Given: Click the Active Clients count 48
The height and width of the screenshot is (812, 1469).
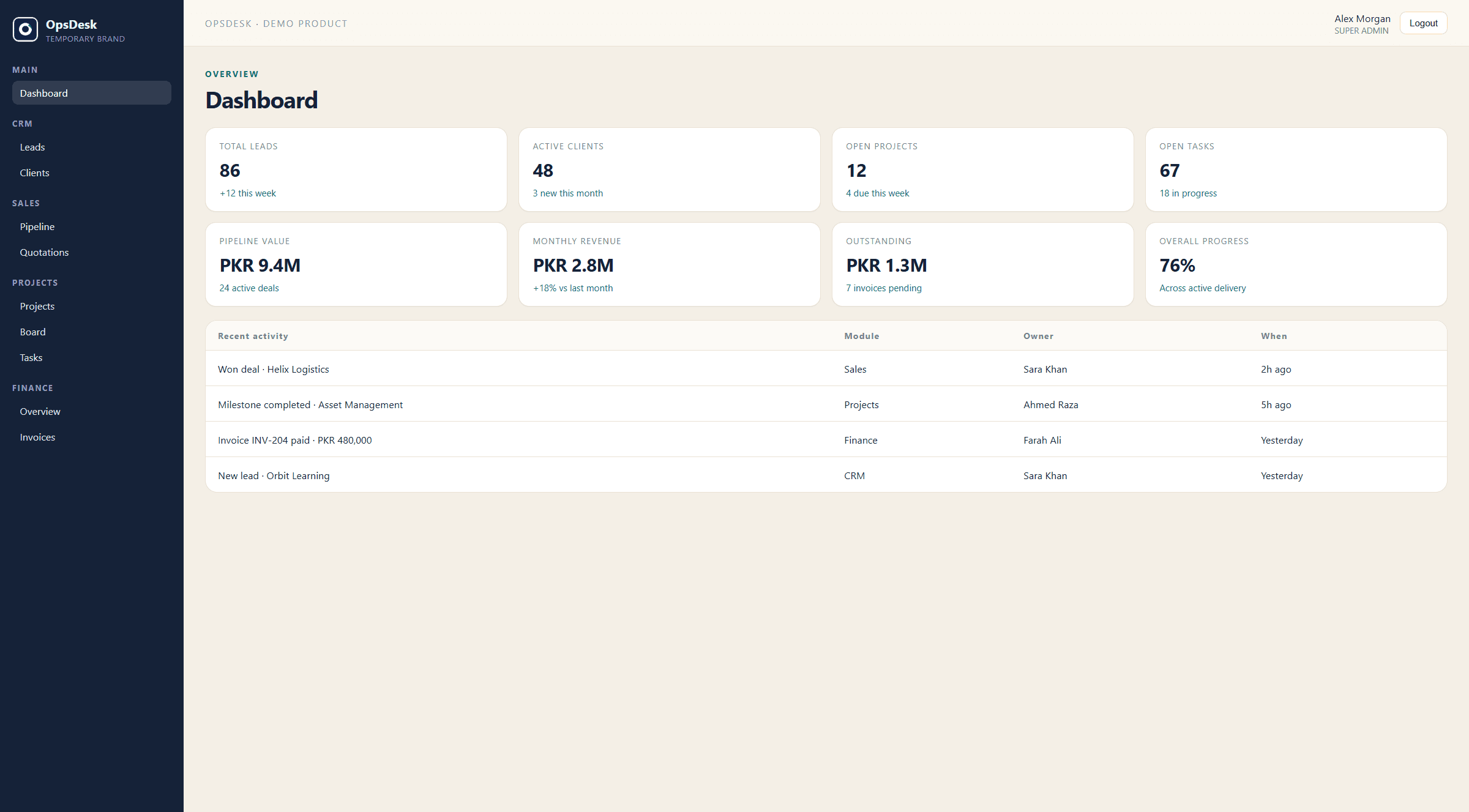Looking at the screenshot, I should coord(543,170).
